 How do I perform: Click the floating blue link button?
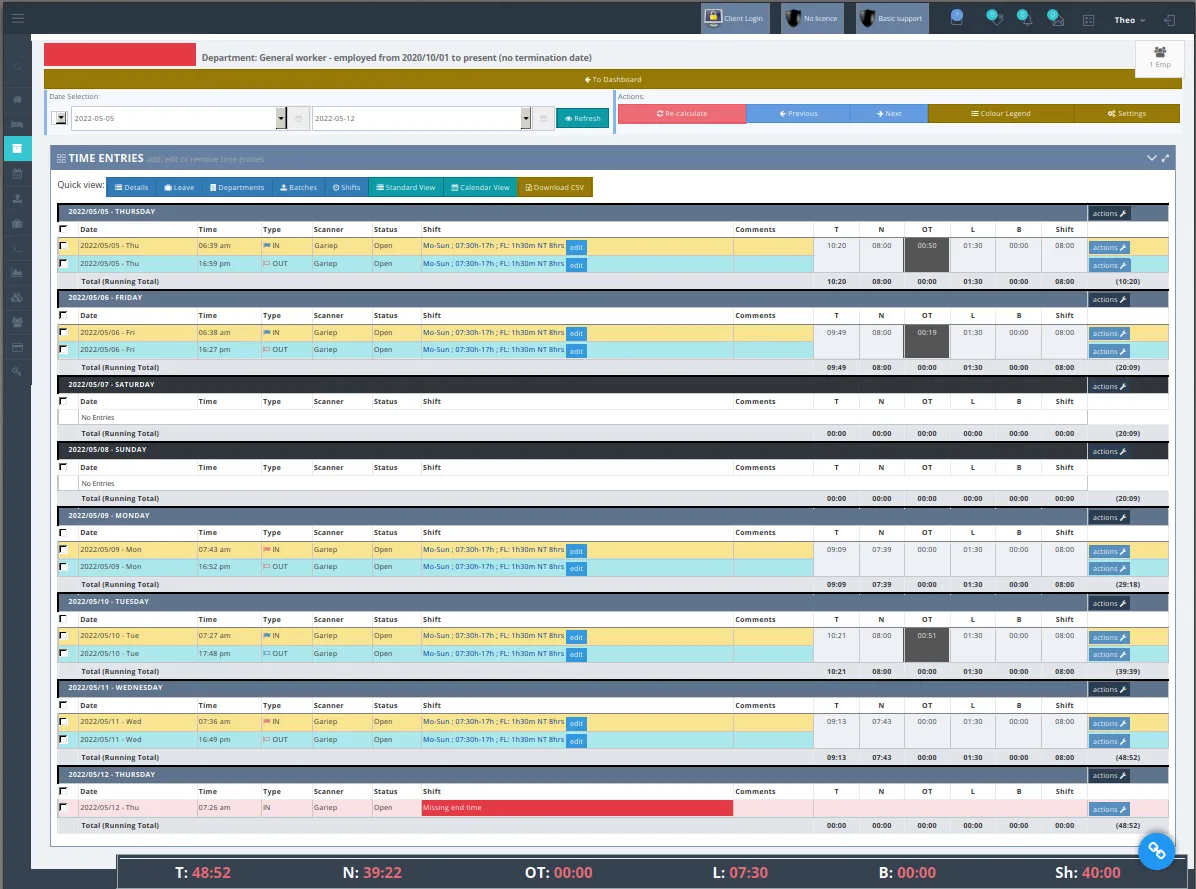click(x=1156, y=850)
